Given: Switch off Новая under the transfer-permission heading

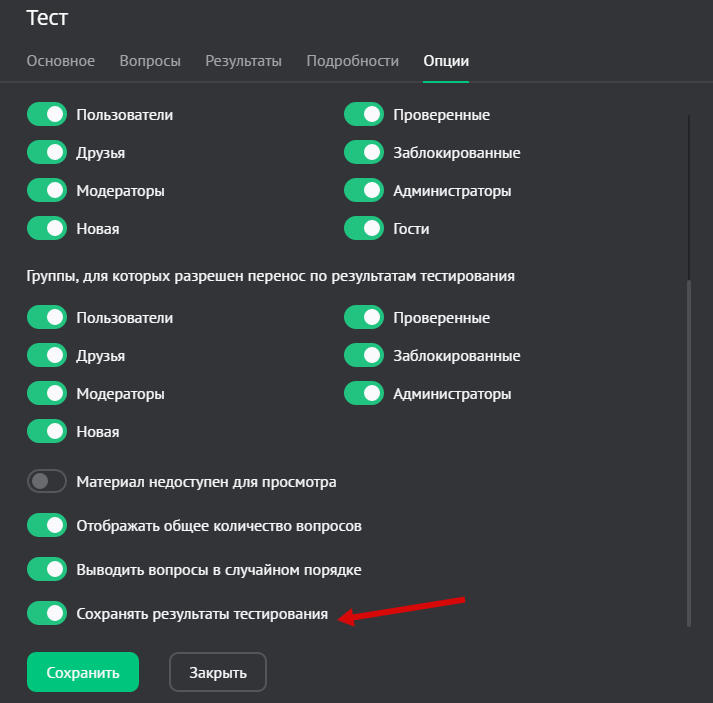Looking at the screenshot, I should (47, 432).
